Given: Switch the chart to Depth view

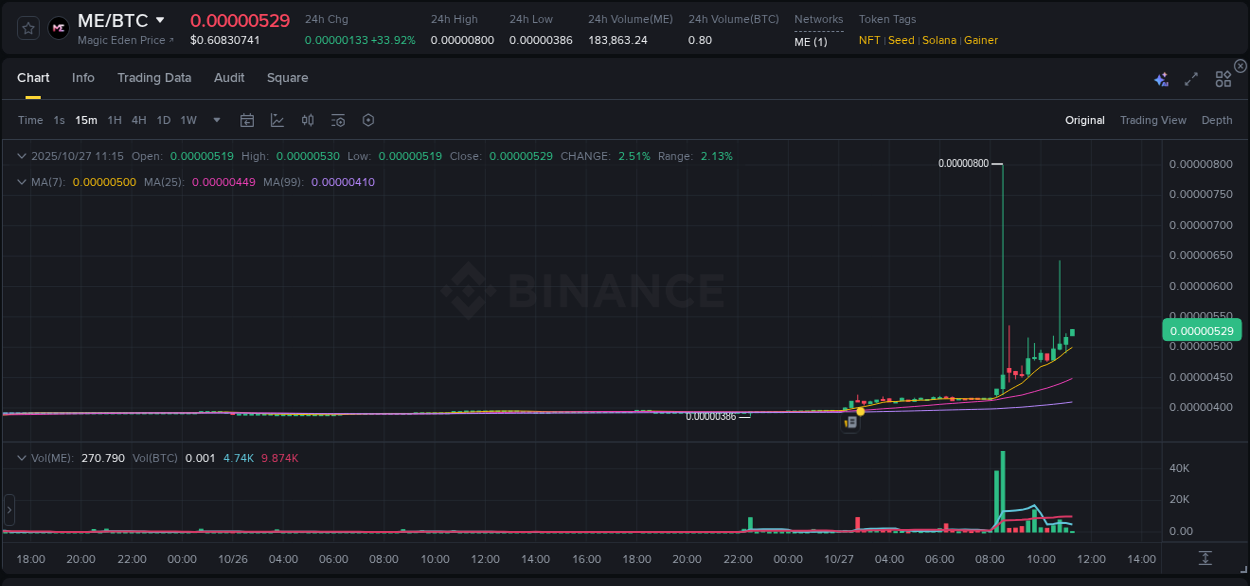Looking at the screenshot, I should pyautogui.click(x=1217, y=120).
